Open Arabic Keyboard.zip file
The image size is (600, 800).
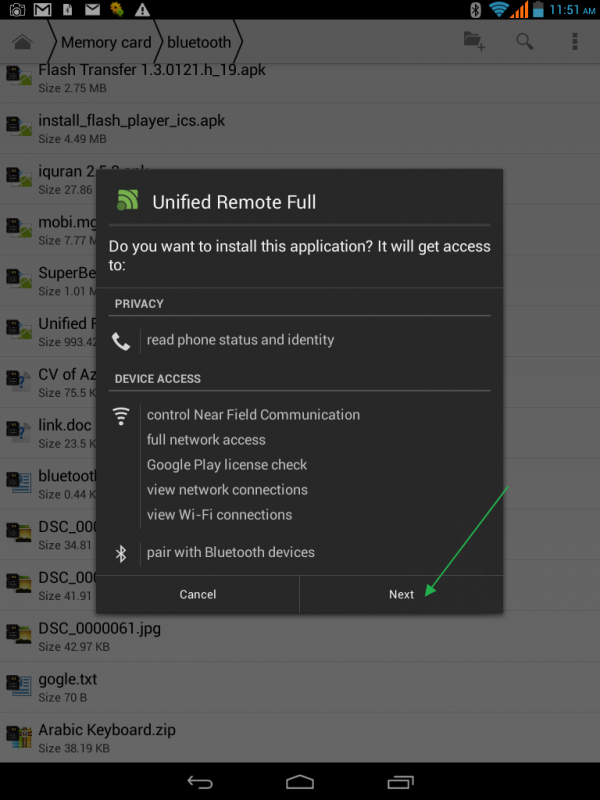(x=106, y=730)
